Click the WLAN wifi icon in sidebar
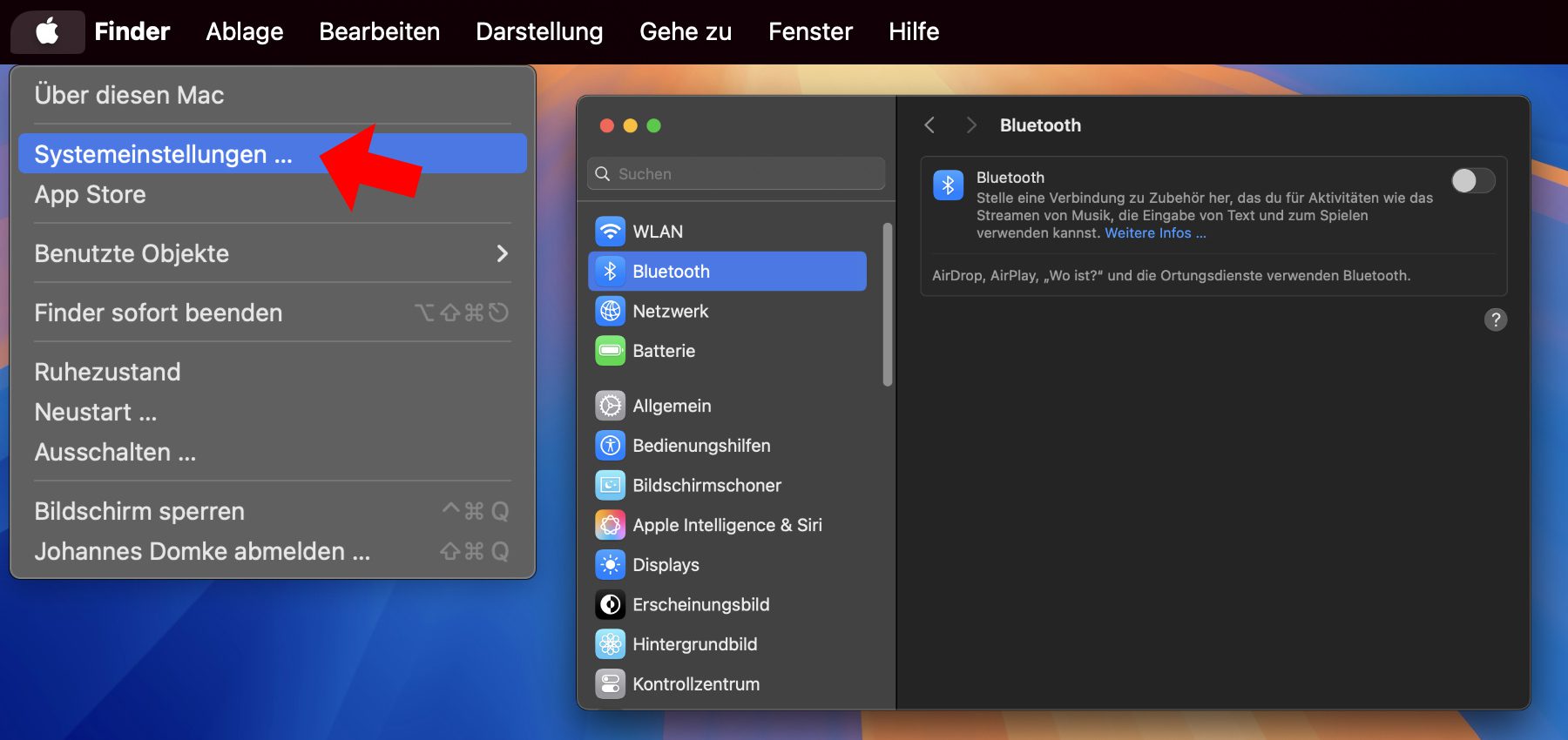Viewport: 1568px width, 740px height. click(610, 232)
